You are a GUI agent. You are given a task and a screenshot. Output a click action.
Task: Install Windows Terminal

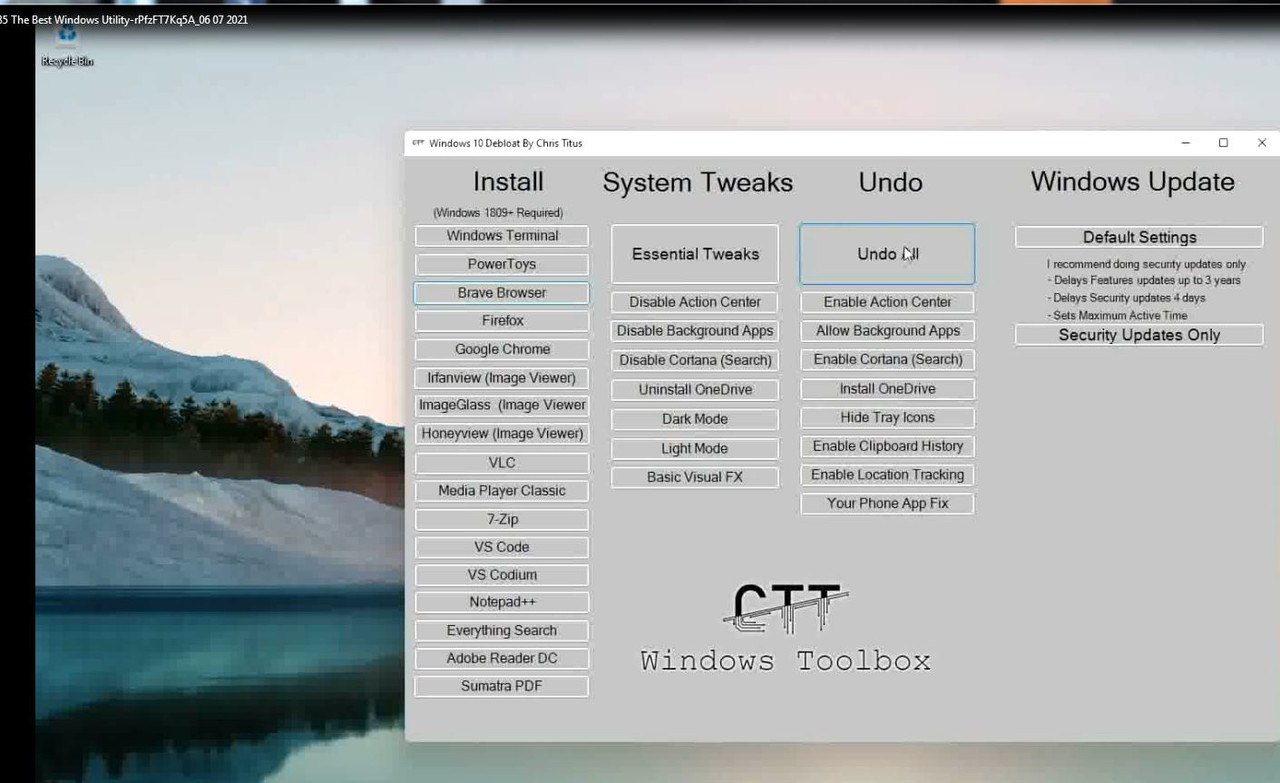click(x=502, y=236)
